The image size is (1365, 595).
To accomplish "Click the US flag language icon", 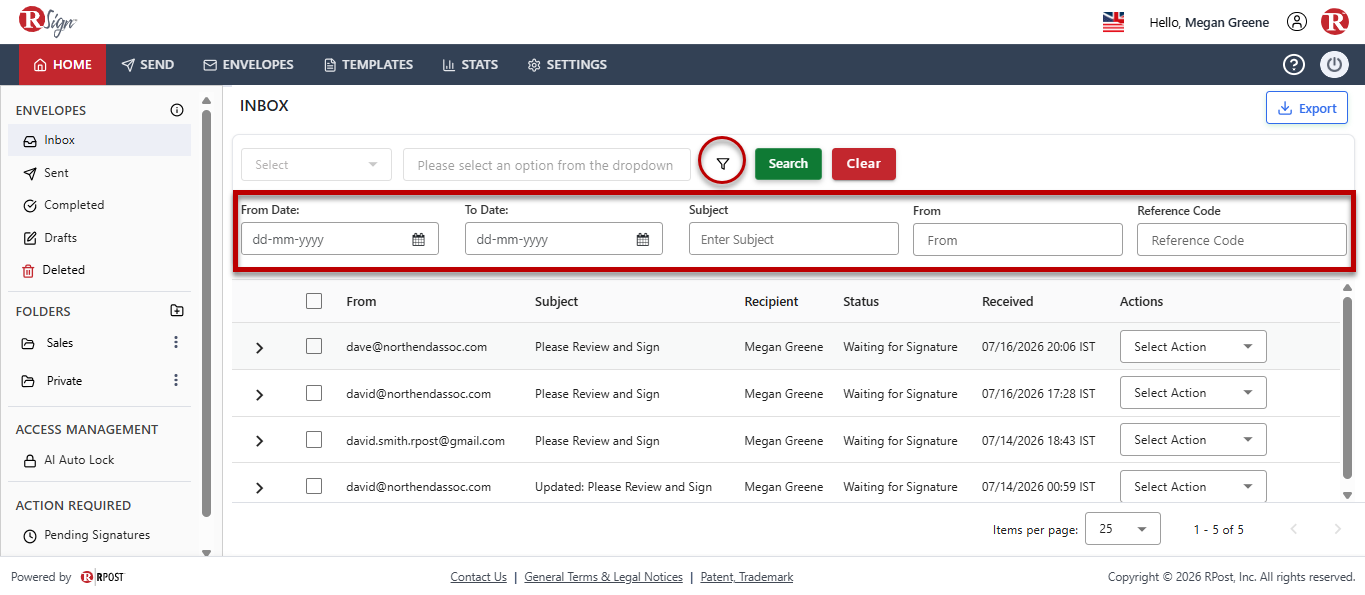I will (x=1114, y=22).
